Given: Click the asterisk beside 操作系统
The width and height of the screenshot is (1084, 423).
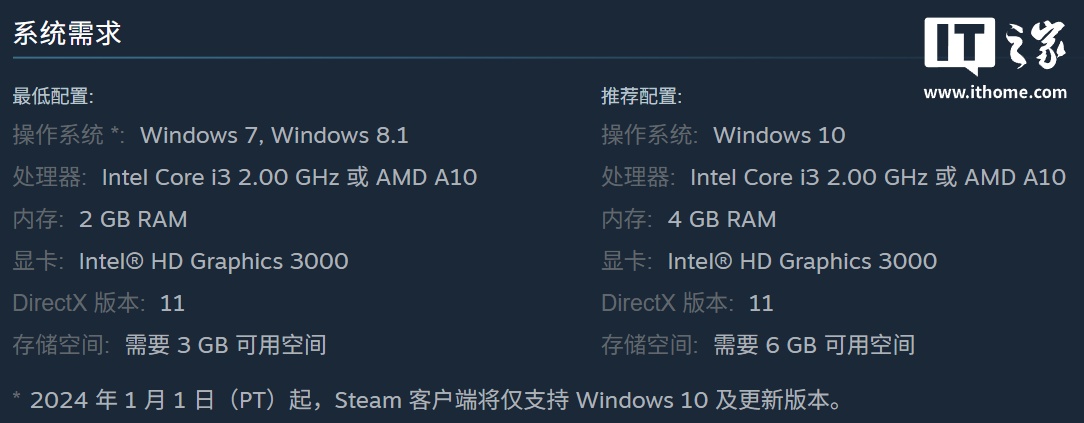Looking at the screenshot, I should point(115,131).
